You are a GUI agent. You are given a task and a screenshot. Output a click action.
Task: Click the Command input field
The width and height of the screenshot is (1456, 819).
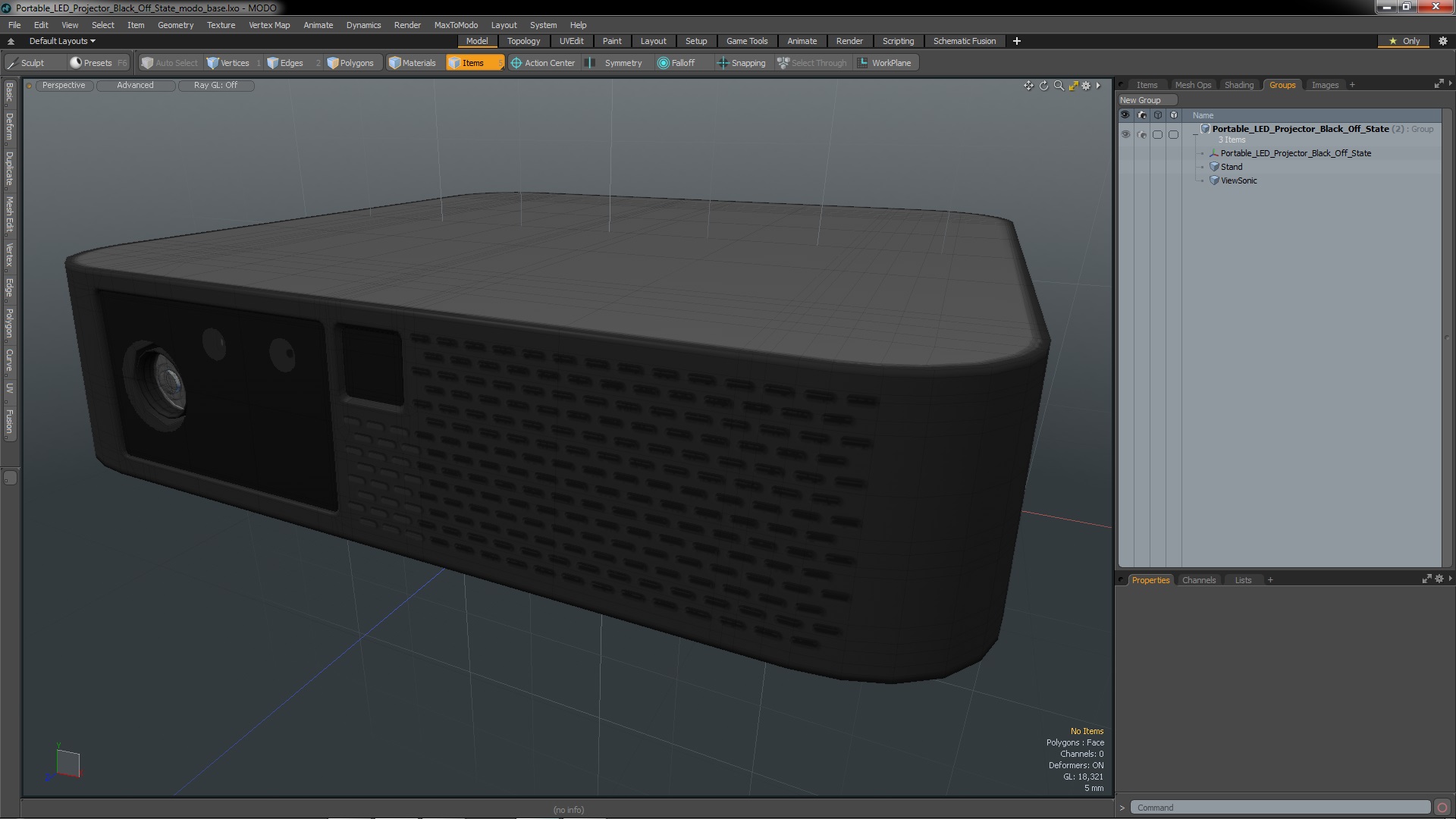1279,808
